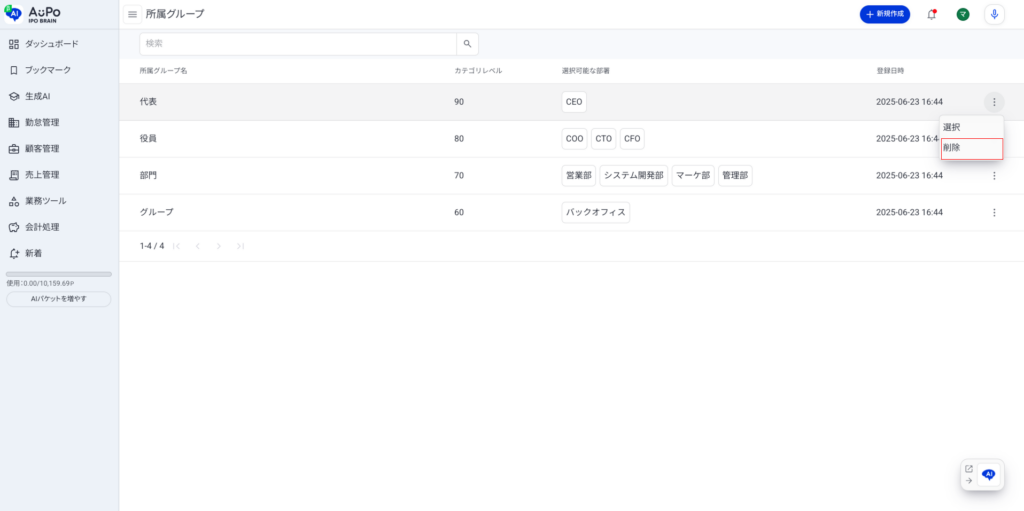
Task: Open ダッシュボード in the sidebar
Action: pos(51,44)
